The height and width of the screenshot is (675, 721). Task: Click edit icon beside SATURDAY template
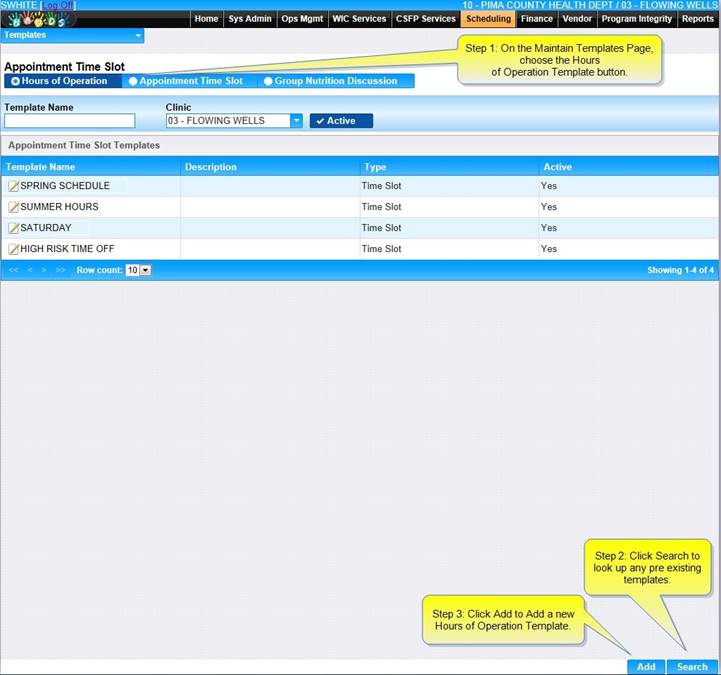13,228
